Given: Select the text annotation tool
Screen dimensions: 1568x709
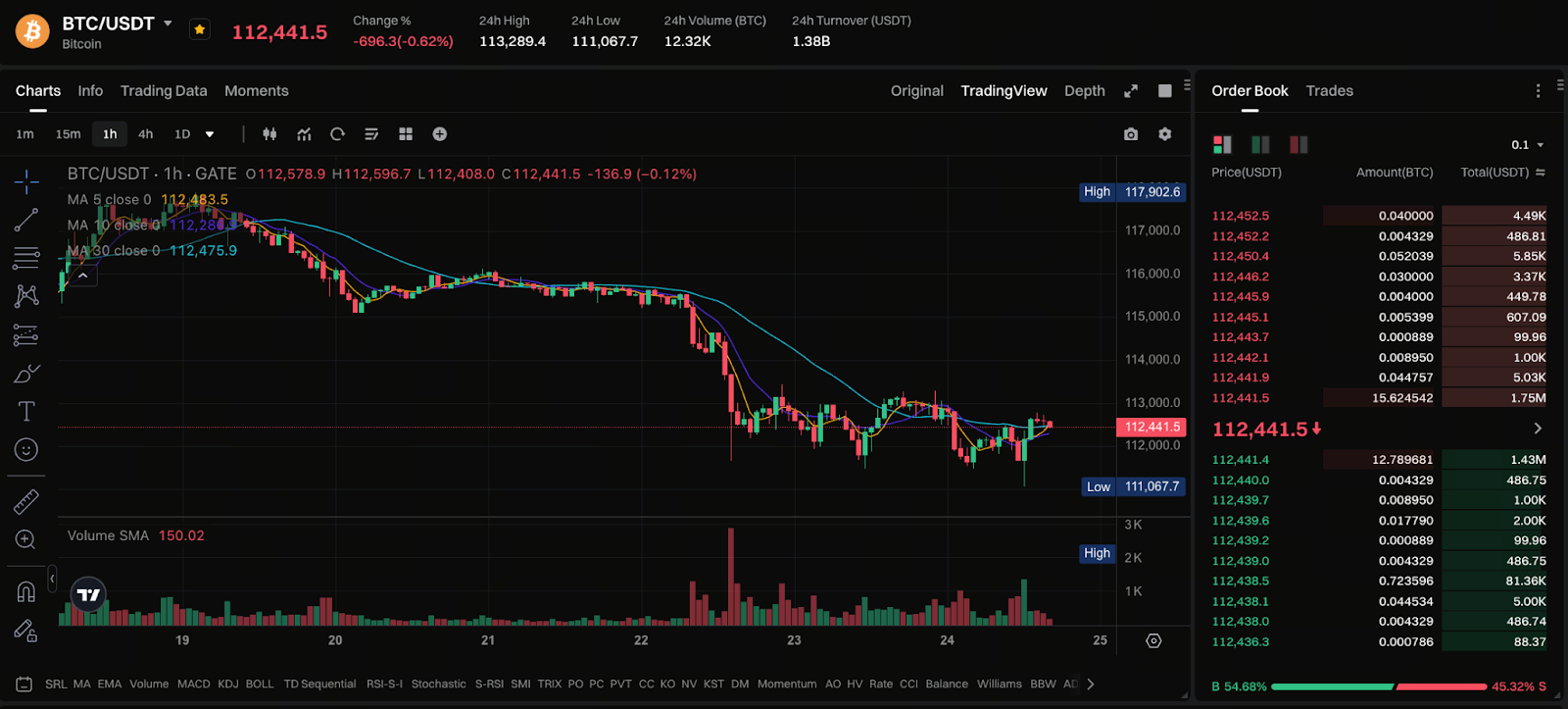Looking at the screenshot, I should 26,411.
